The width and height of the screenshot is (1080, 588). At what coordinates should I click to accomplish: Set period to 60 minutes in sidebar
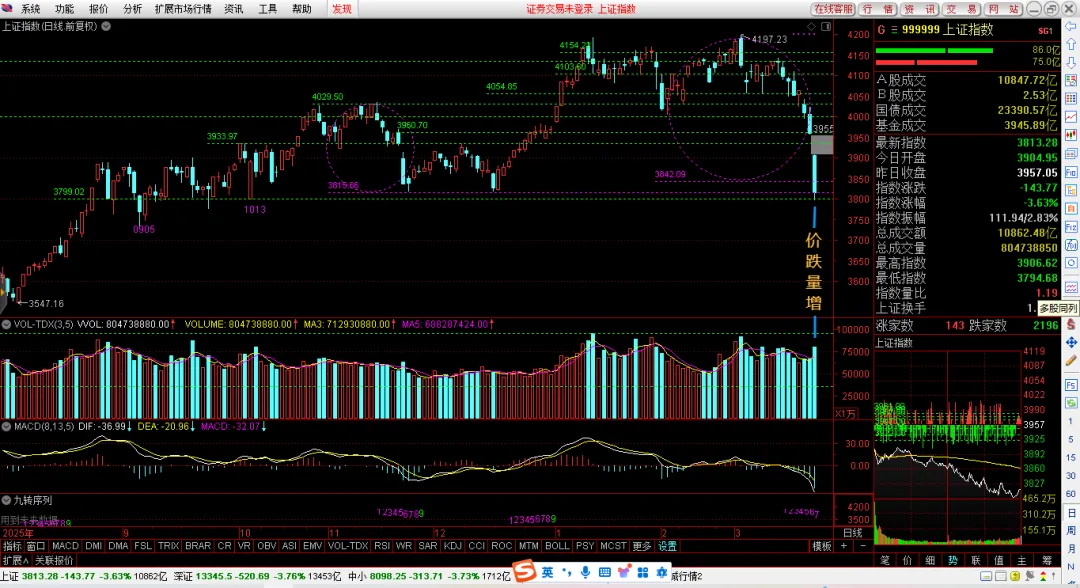point(1071,494)
